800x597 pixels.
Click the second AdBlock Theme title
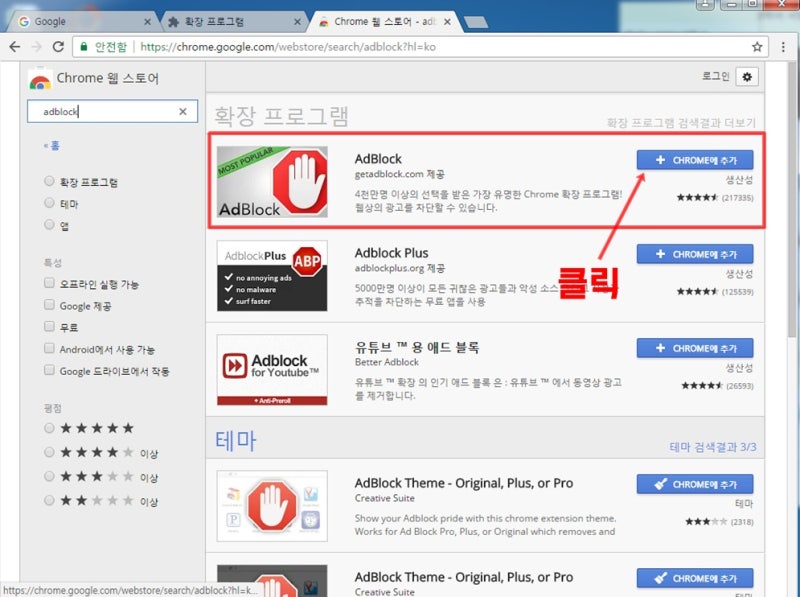(464, 577)
